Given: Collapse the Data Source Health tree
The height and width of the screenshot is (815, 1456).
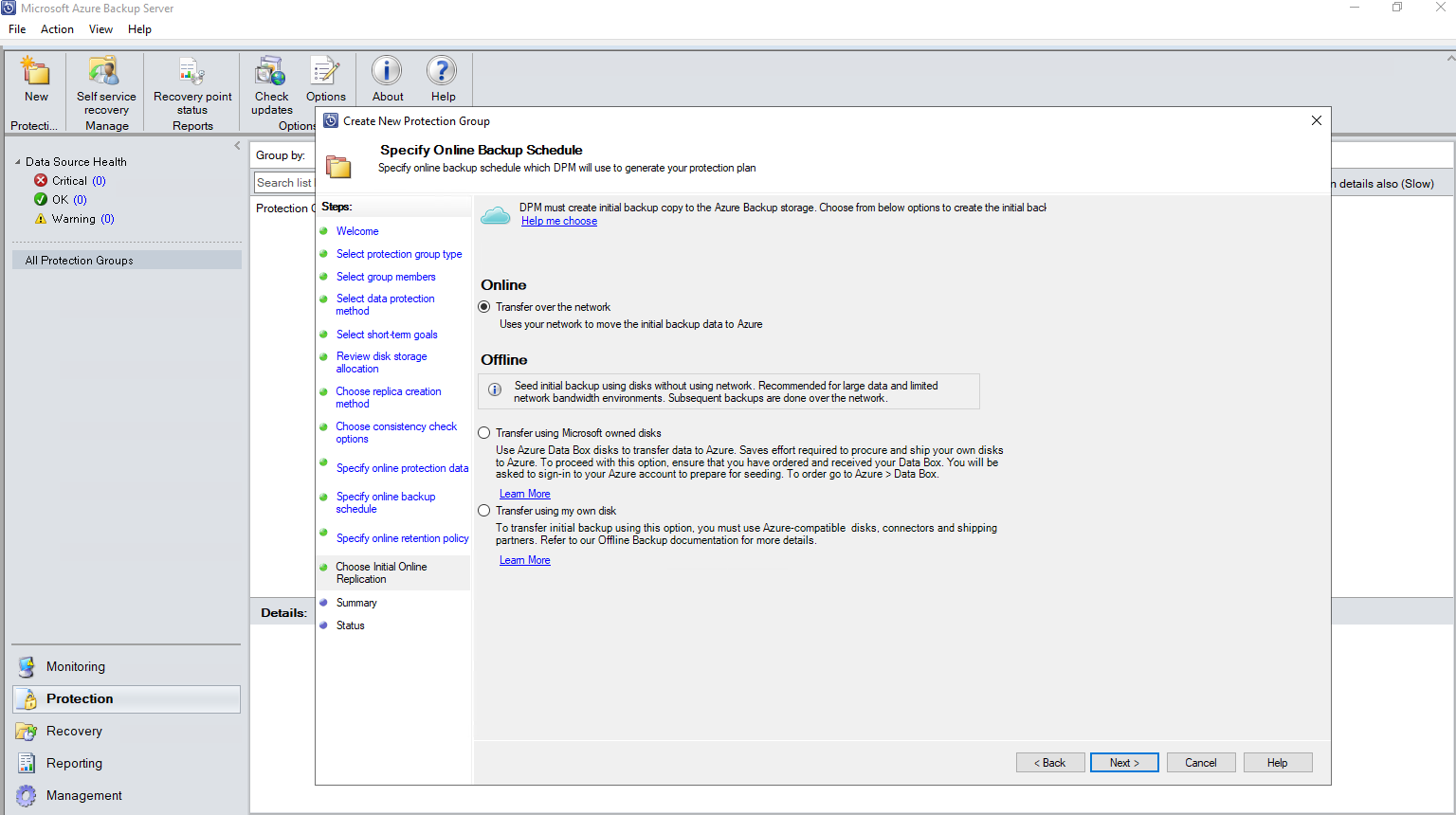Looking at the screenshot, I should click(x=18, y=162).
